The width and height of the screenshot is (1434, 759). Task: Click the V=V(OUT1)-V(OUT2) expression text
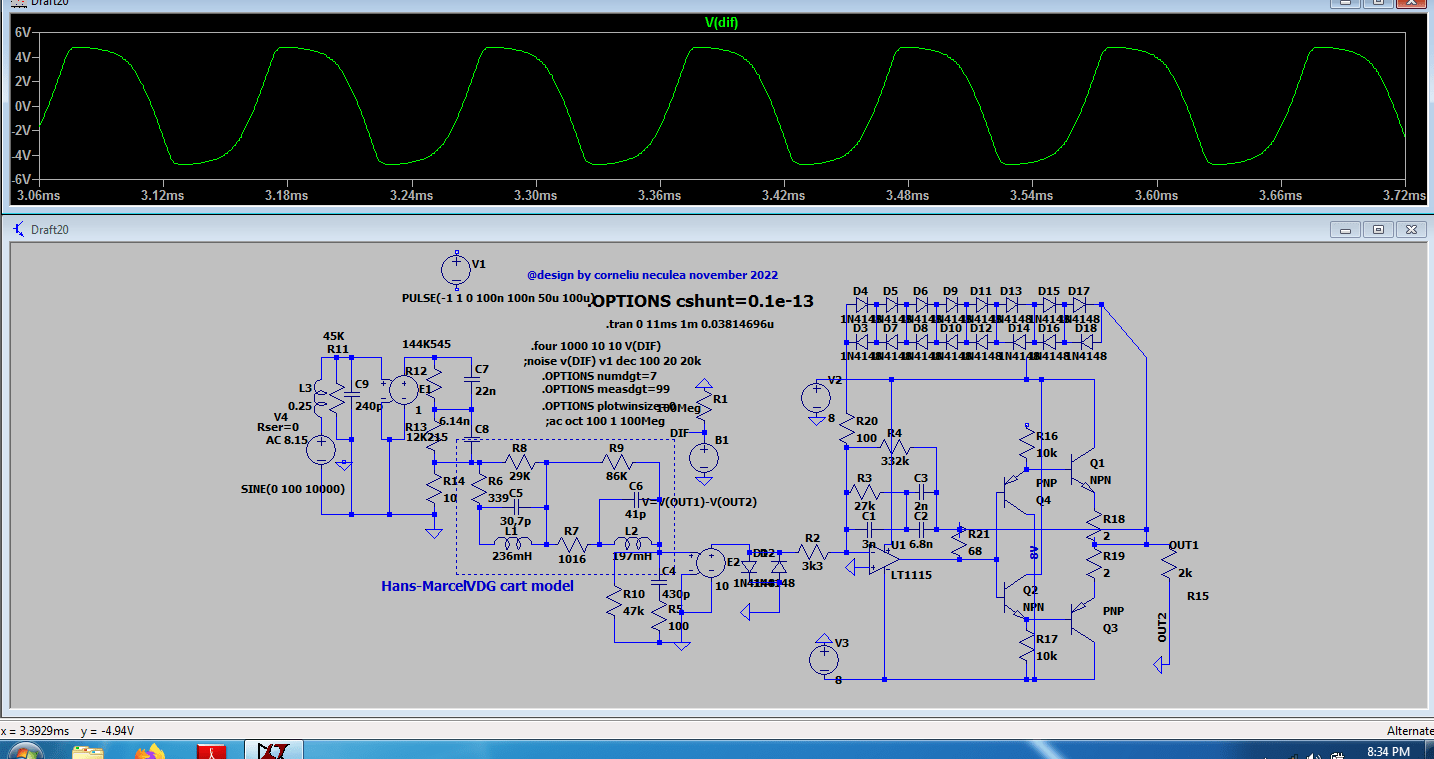coord(699,501)
